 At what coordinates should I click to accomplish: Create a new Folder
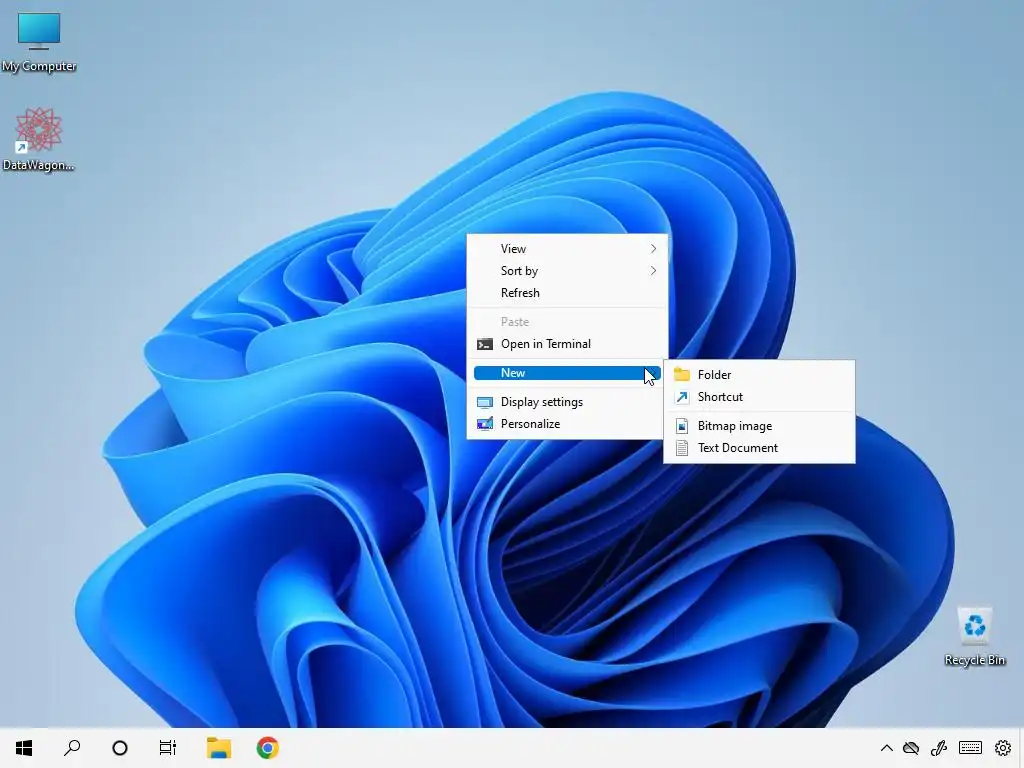pyautogui.click(x=759, y=375)
